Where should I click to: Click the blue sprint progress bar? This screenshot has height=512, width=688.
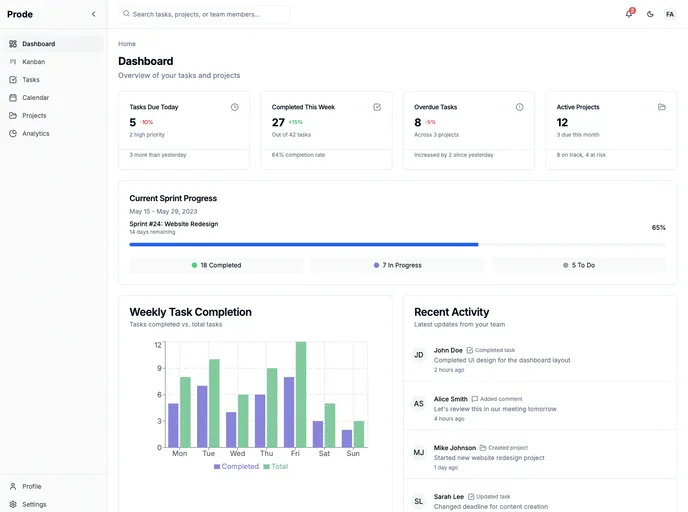303,244
